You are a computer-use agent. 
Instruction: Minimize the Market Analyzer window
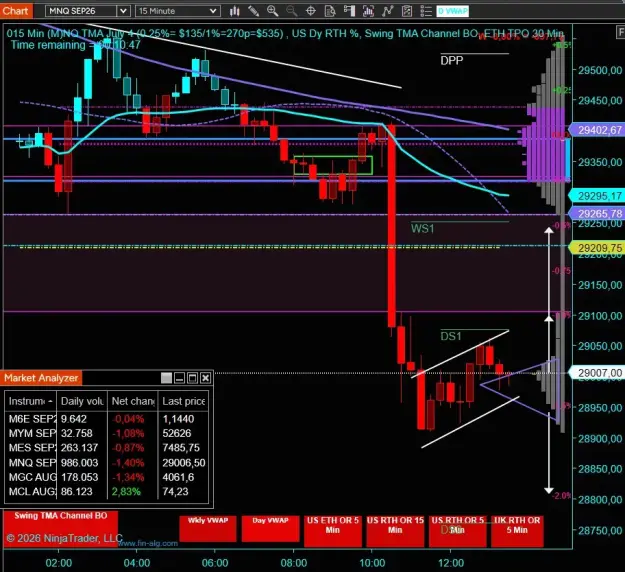[179, 378]
